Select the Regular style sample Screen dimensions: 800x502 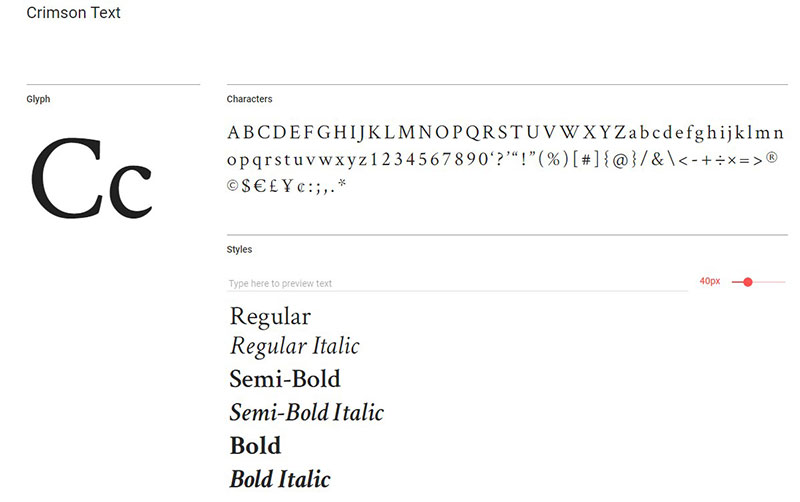[270, 317]
